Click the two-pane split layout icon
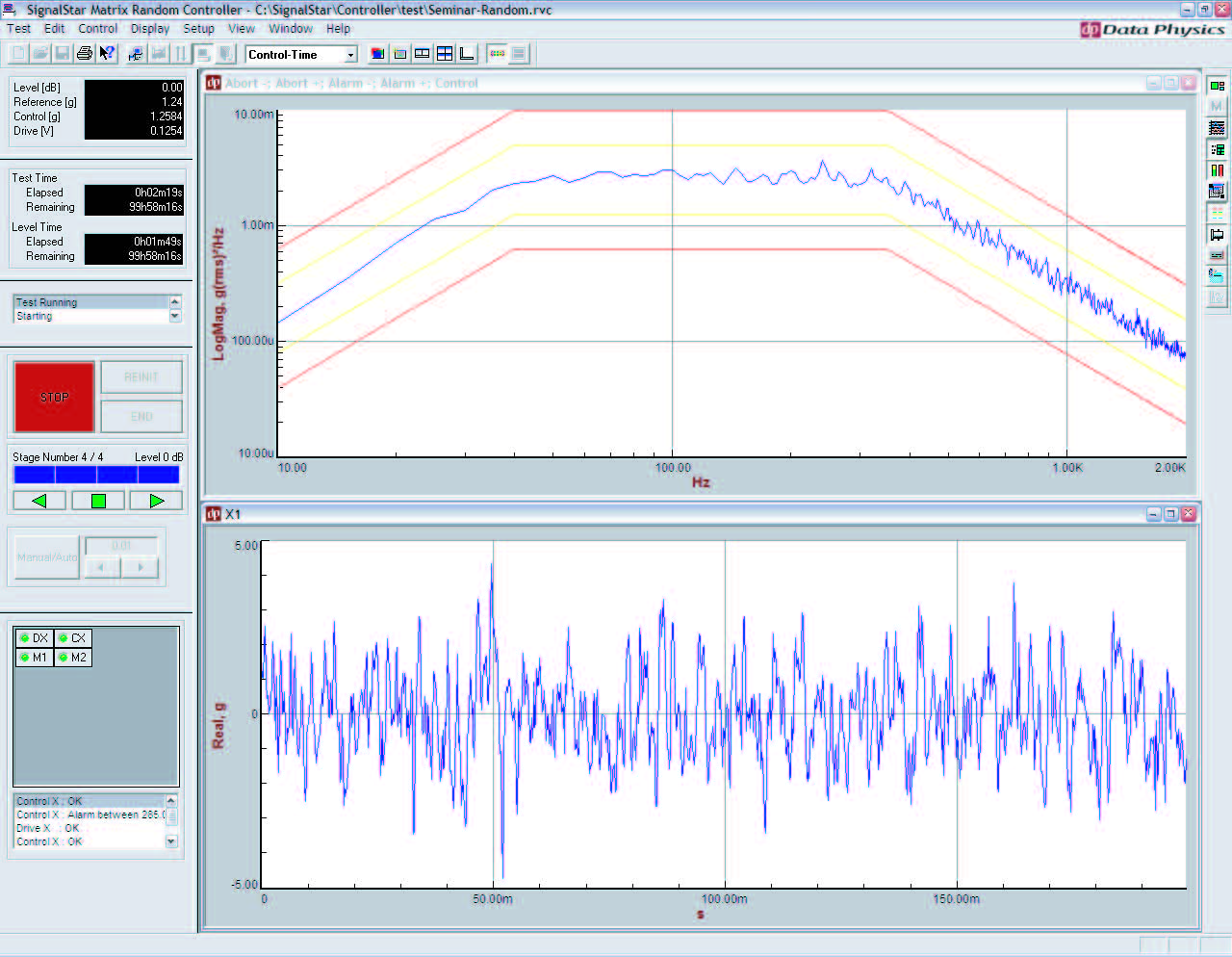The height and width of the screenshot is (957, 1232). [423, 54]
